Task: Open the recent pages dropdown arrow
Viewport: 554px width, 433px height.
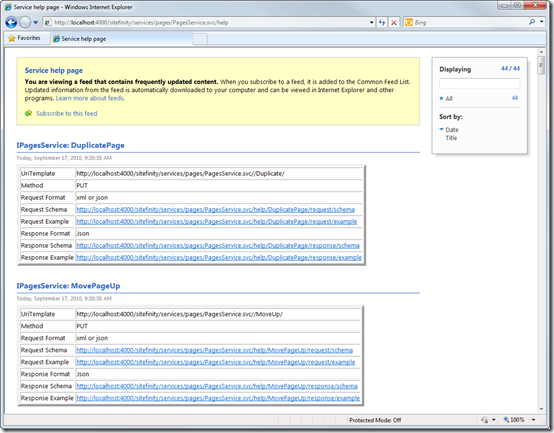Action: pyautogui.click(x=36, y=23)
